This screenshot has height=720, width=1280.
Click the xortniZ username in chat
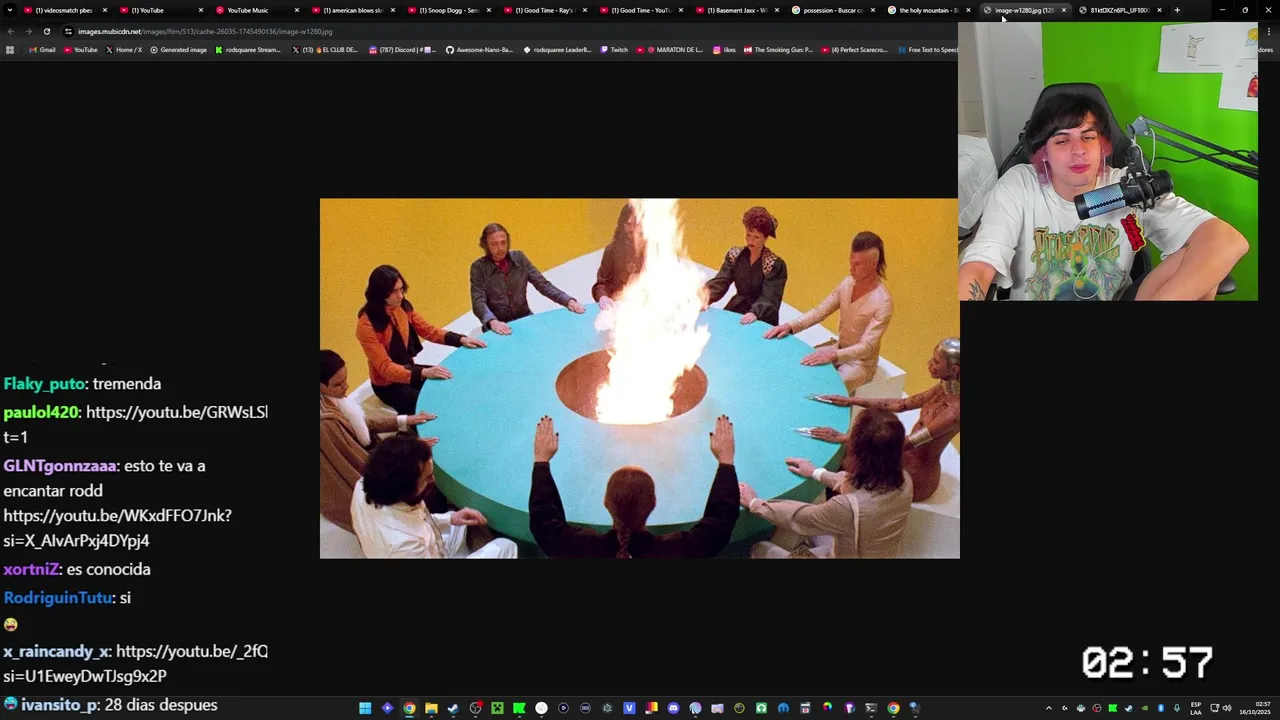(x=30, y=569)
